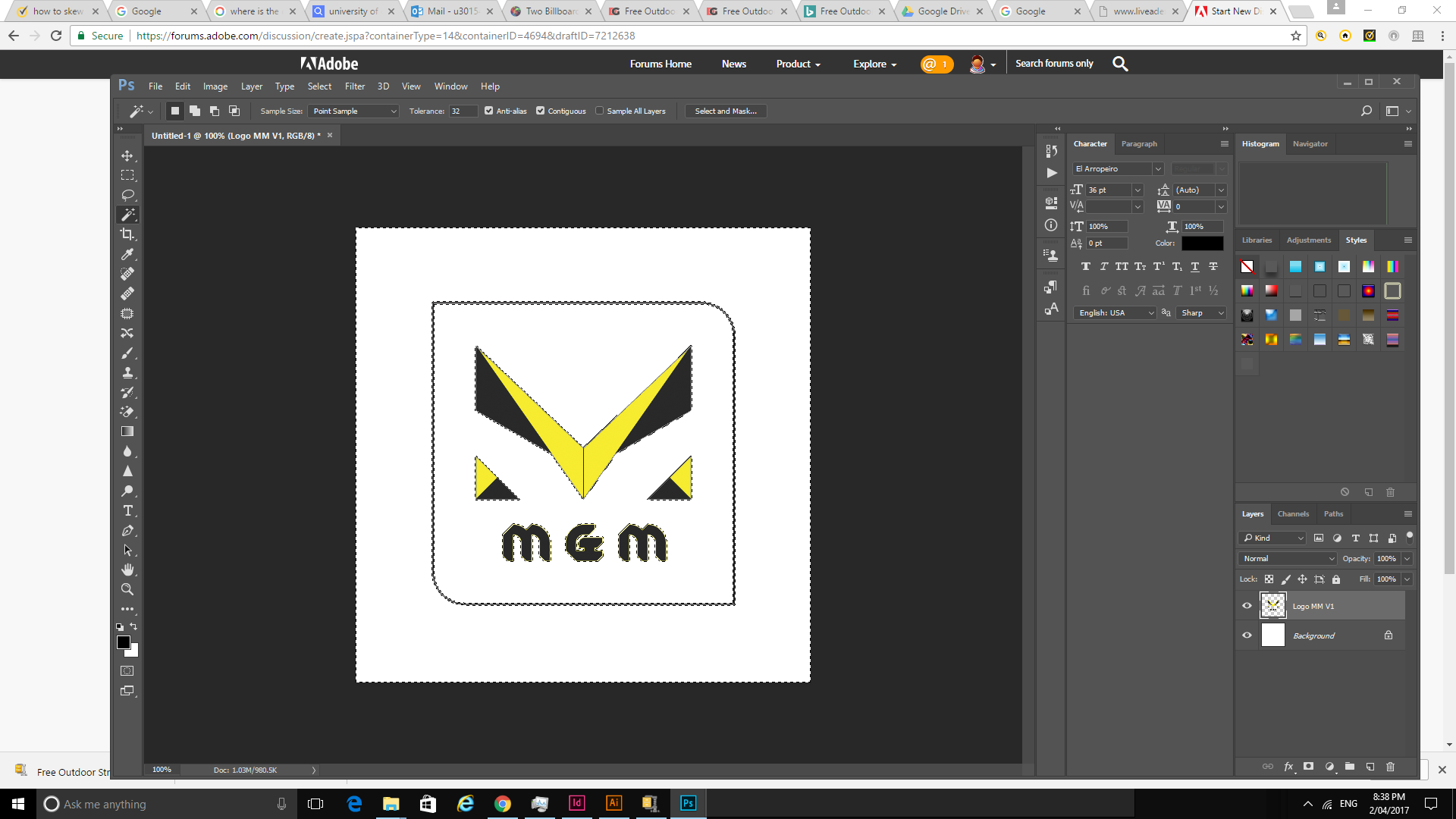The height and width of the screenshot is (819, 1456).
Task: Open Product menu on Adobe site
Action: 799,64
